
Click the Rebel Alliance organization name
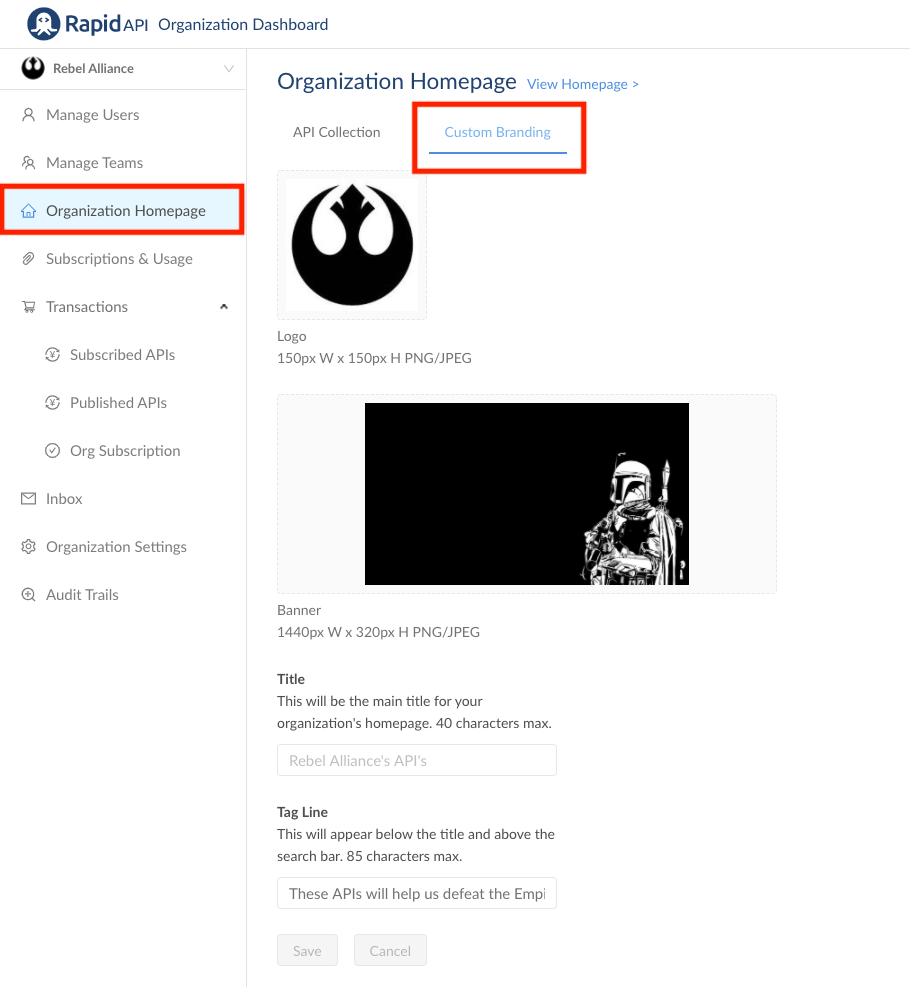click(93, 68)
